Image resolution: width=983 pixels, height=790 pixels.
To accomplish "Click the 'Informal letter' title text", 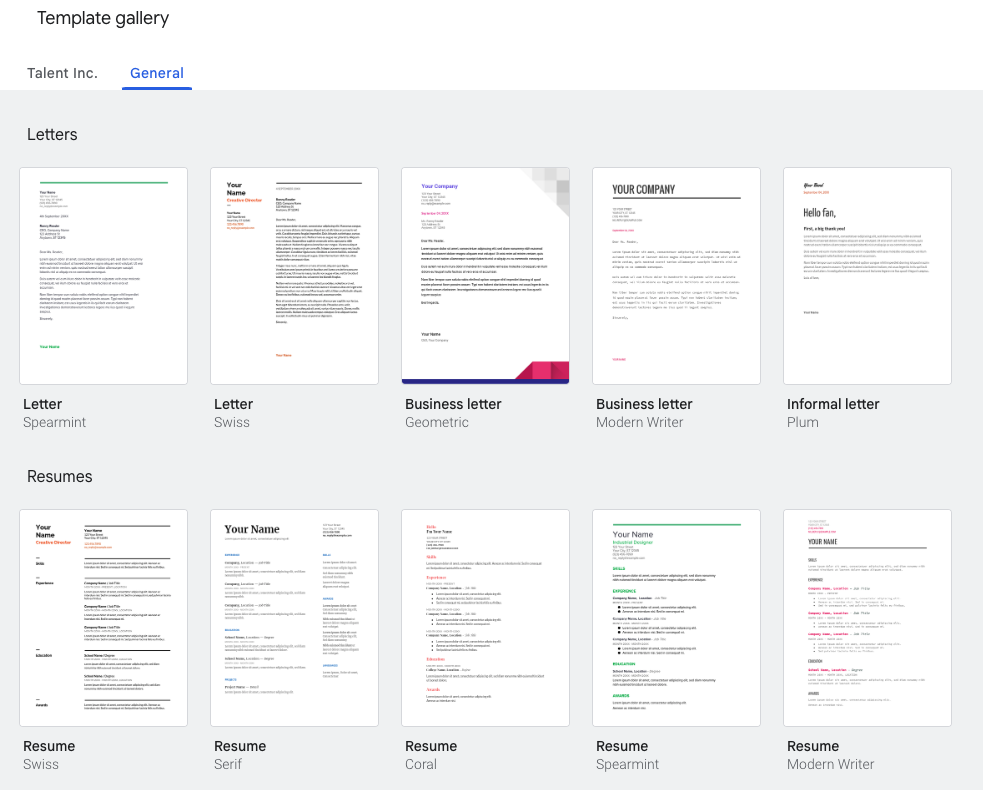I will click(833, 404).
